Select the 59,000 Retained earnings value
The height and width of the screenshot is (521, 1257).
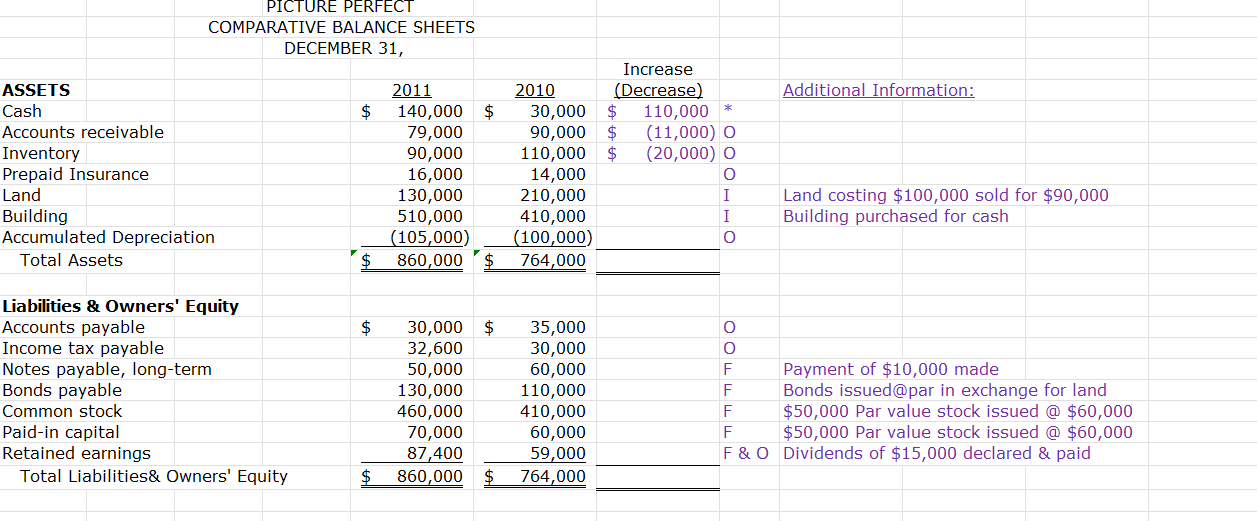coord(558,453)
